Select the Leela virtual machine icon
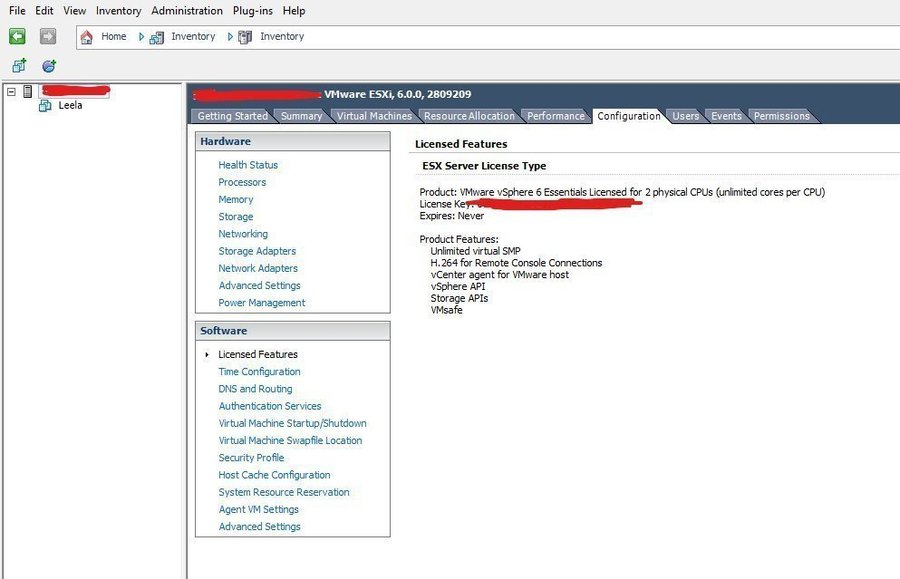 (45, 105)
